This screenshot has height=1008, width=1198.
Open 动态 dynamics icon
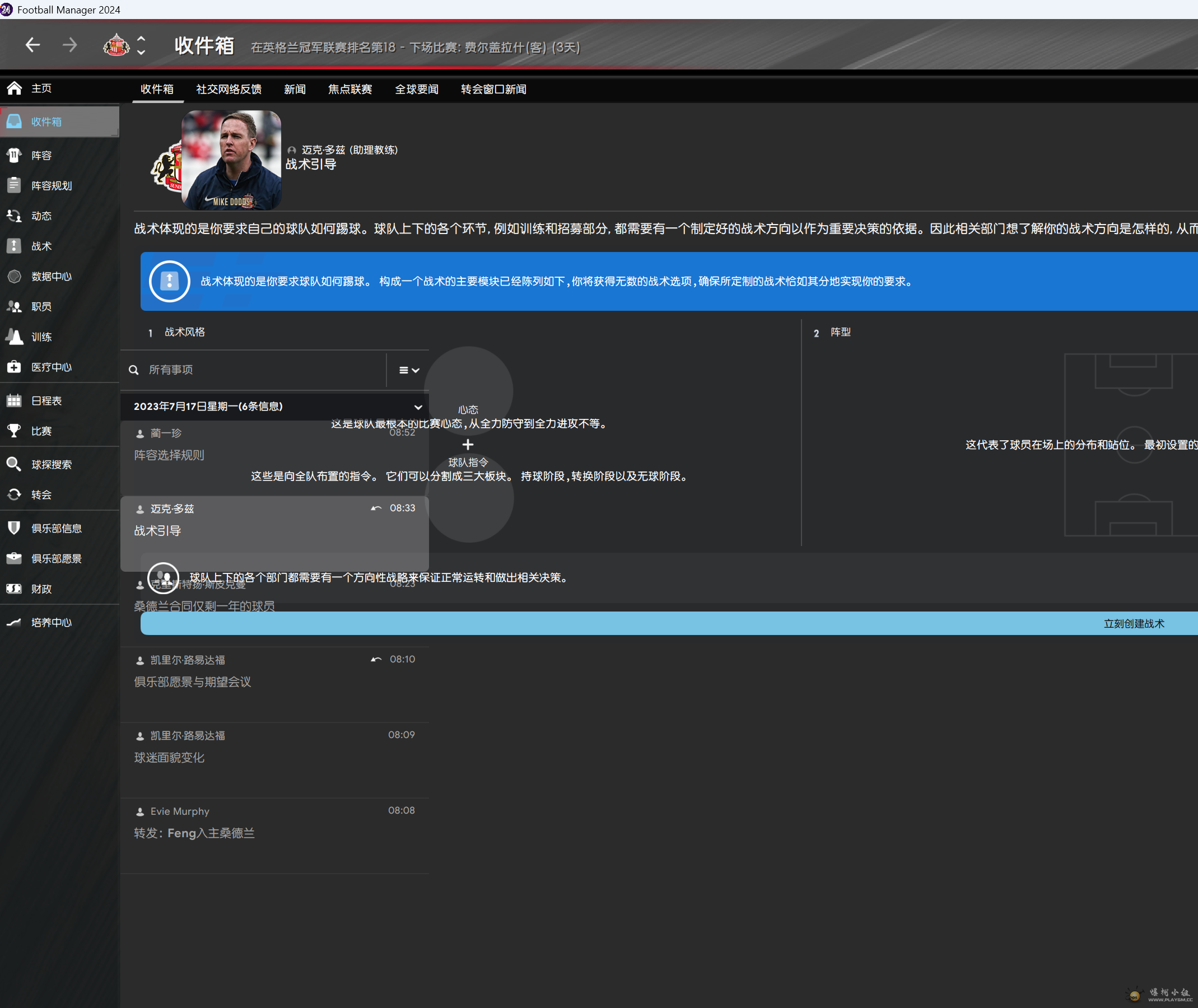click(x=15, y=216)
